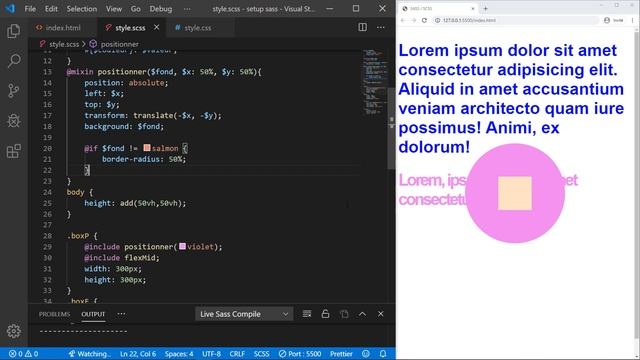The height and width of the screenshot is (360, 640).
Task: Open the Debug menu
Action: coord(161,9)
